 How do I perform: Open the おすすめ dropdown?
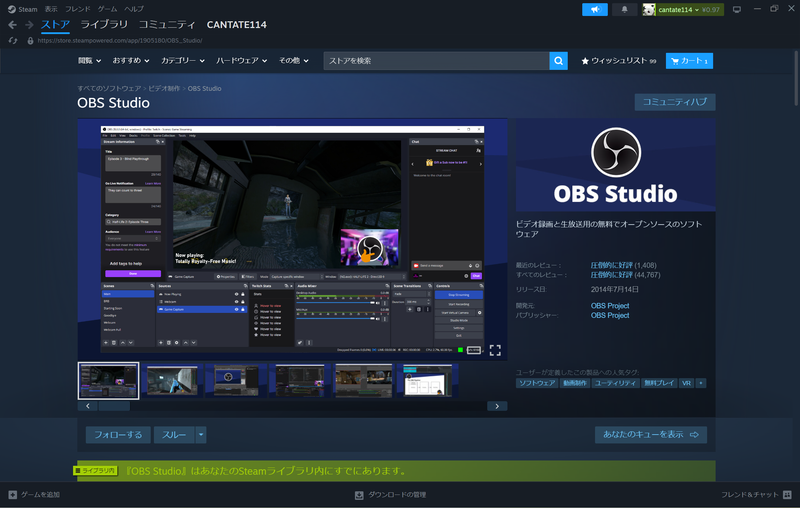coord(131,61)
